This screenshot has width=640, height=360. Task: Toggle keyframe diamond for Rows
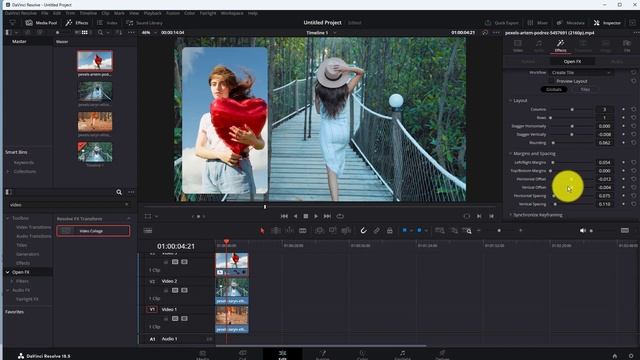(623, 118)
